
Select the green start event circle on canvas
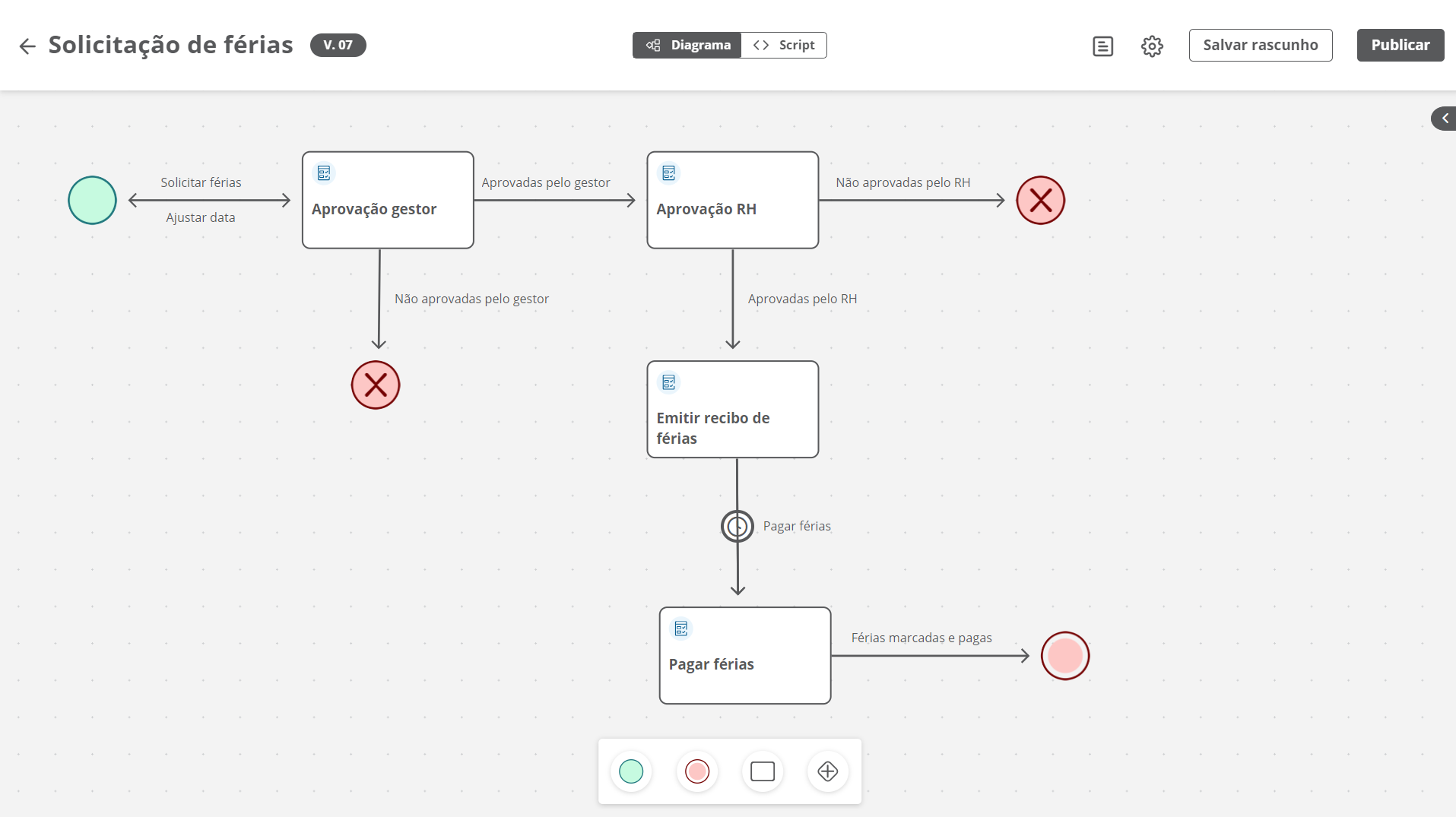pyautogui.click(x=92, y=201)
